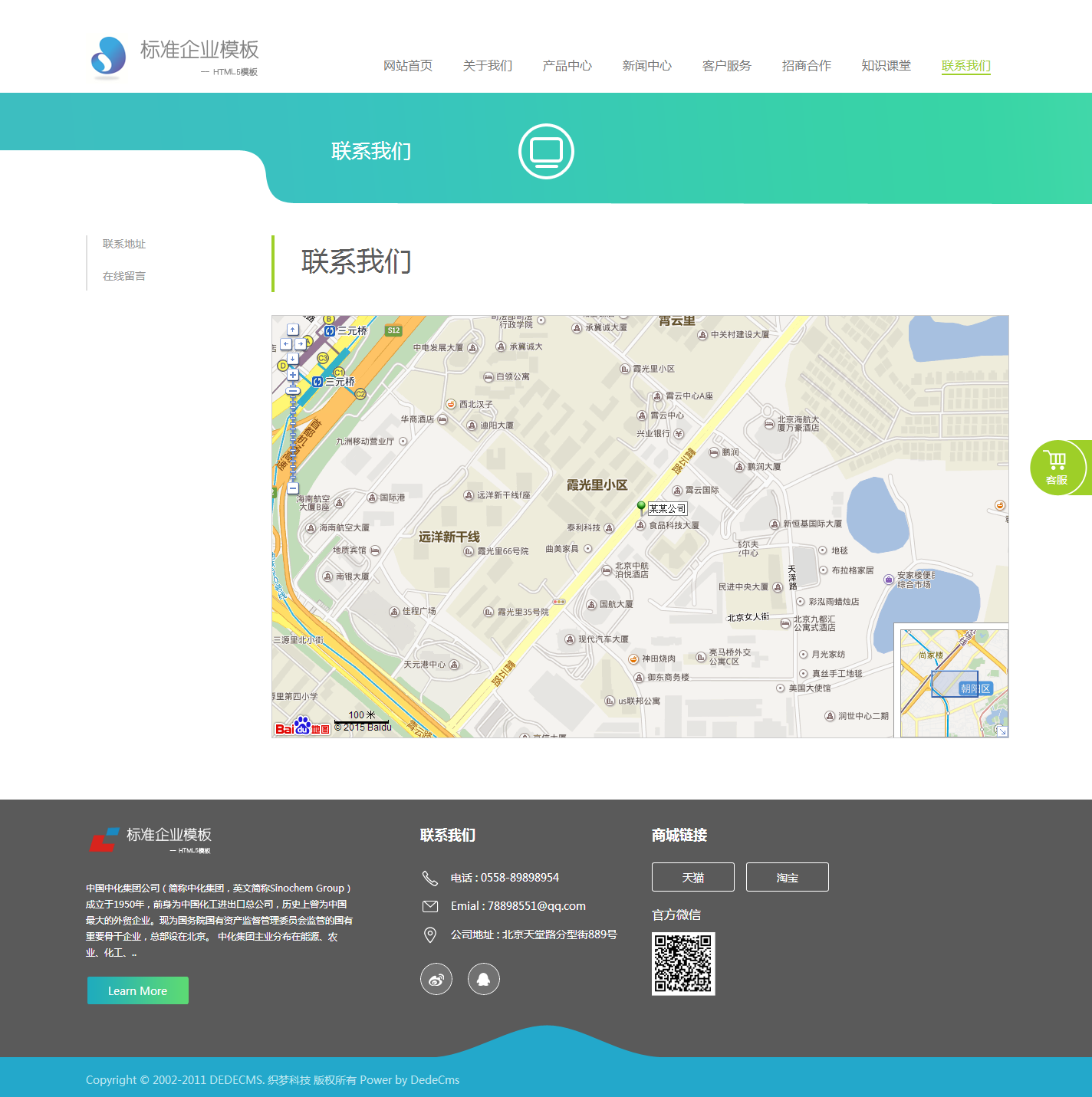Pan the map up with arrow button
Image resolution: width=1092 pixels, height=1097 pixels.
point(292,330)
